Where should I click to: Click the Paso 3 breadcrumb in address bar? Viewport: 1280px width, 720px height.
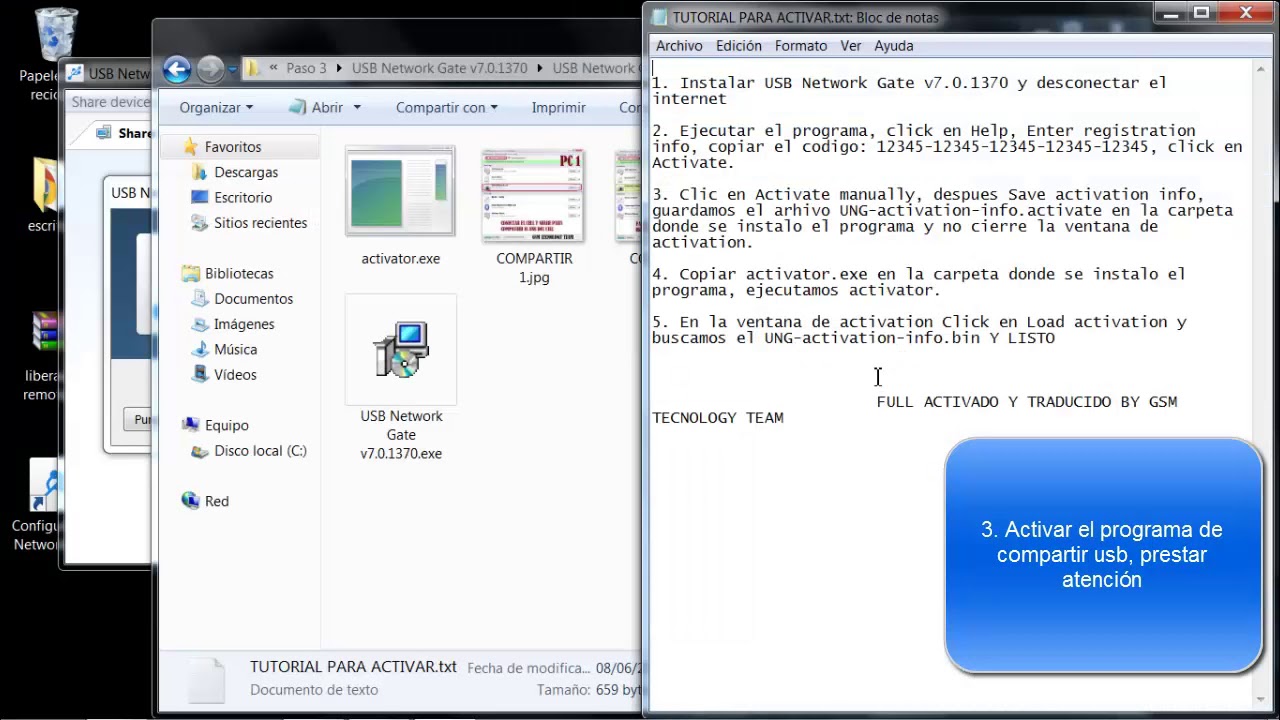coord(306,68)
